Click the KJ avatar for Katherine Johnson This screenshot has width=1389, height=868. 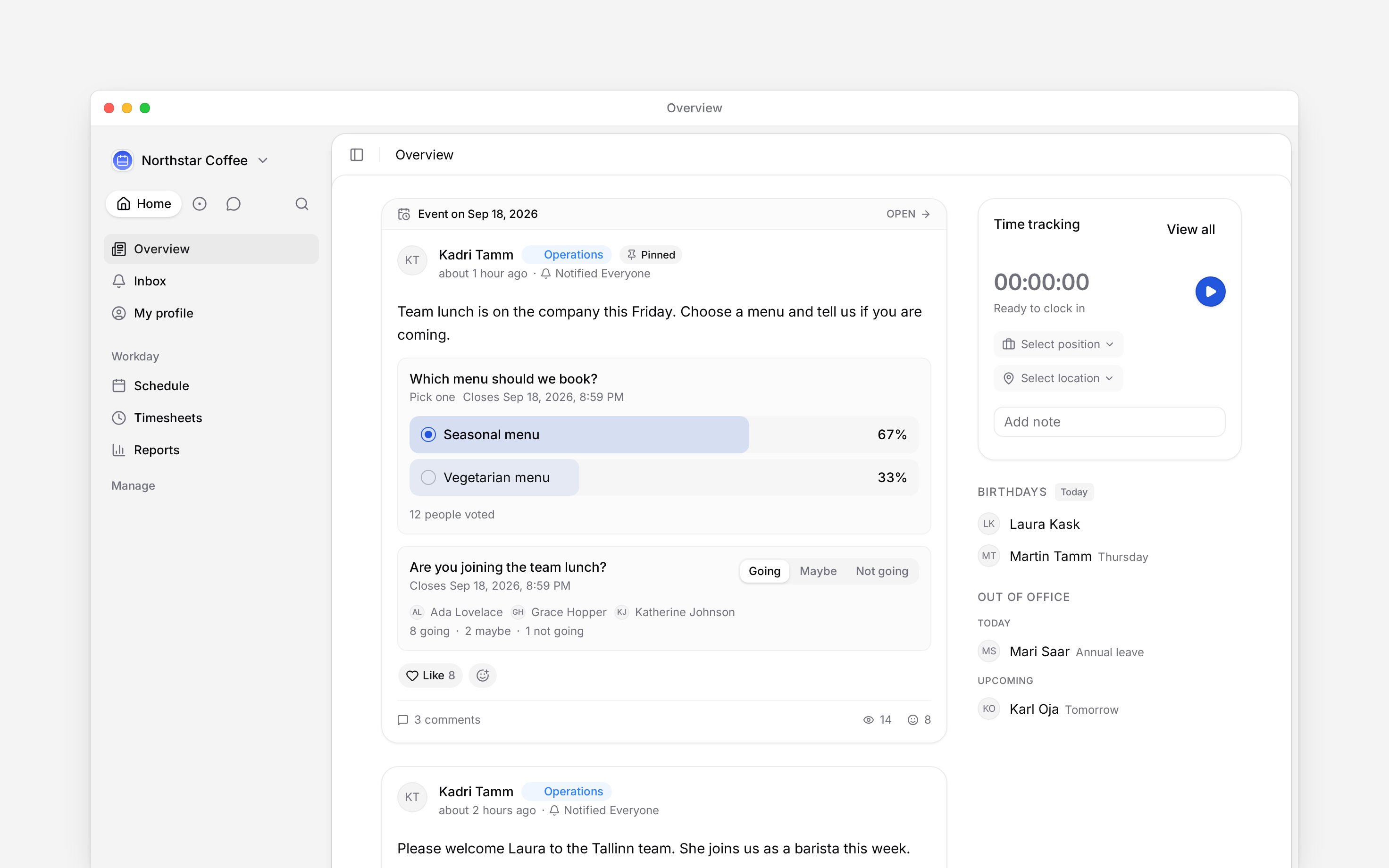622,612
